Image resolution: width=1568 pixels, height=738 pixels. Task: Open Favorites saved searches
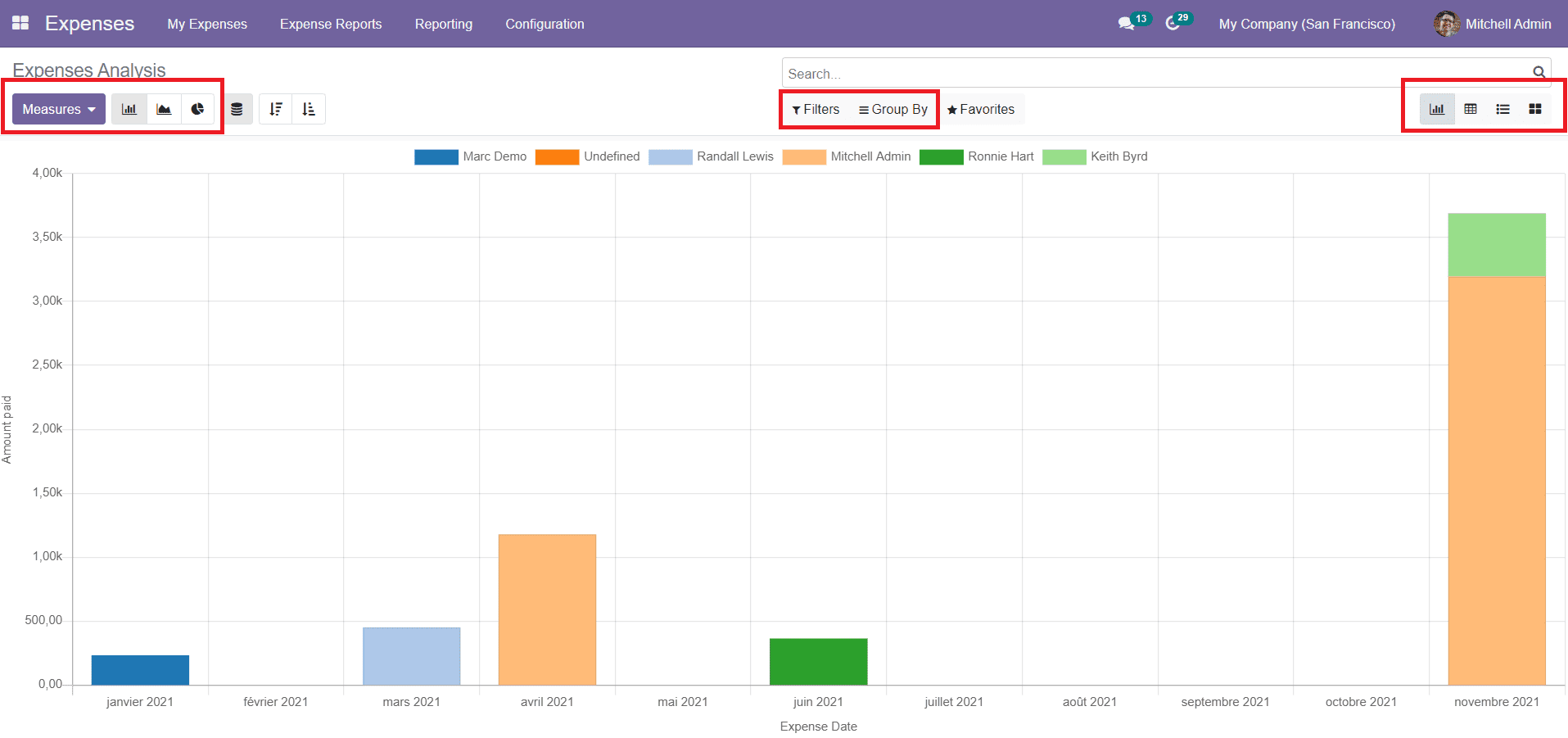point(982,108)
